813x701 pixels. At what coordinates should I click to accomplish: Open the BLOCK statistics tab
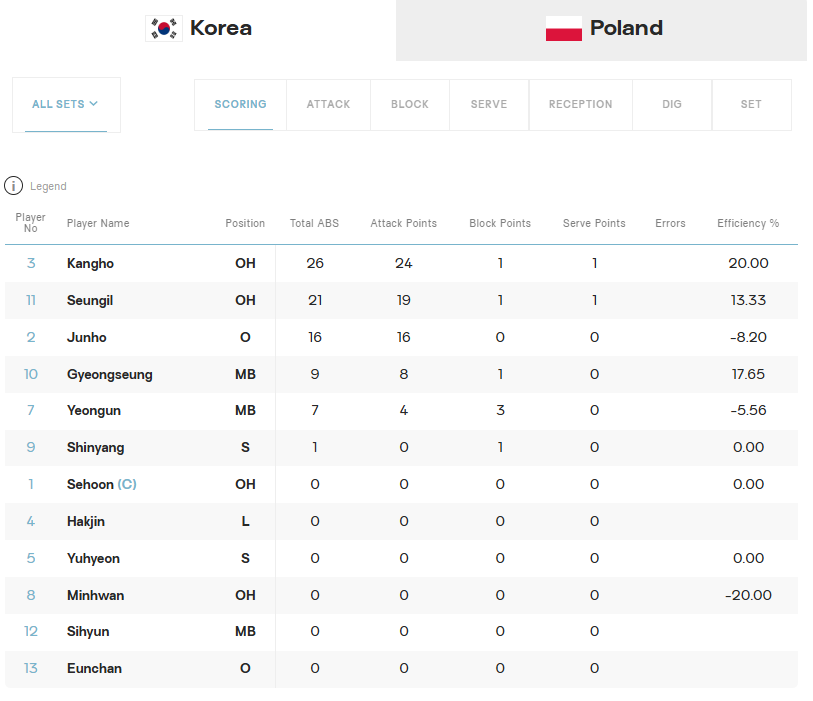(x=410, y=104)
